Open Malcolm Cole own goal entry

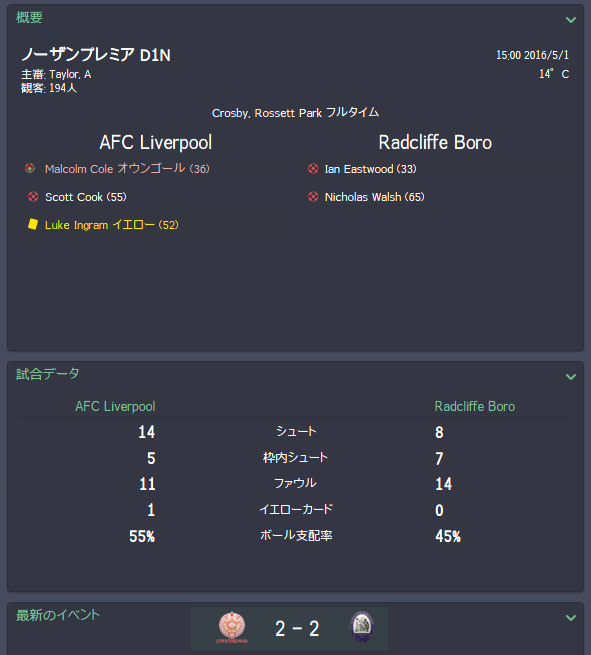pos(127,169)
